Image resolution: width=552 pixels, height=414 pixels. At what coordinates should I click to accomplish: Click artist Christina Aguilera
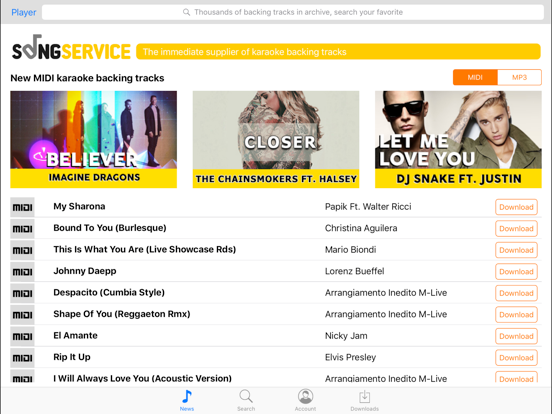point(361,228)
